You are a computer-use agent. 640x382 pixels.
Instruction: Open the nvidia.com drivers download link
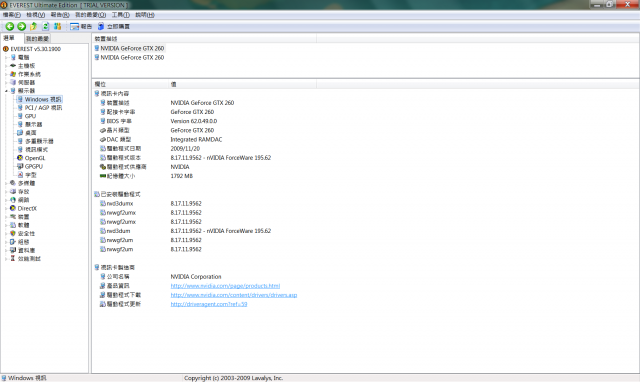pyautogui.click(x=234, y=295)
